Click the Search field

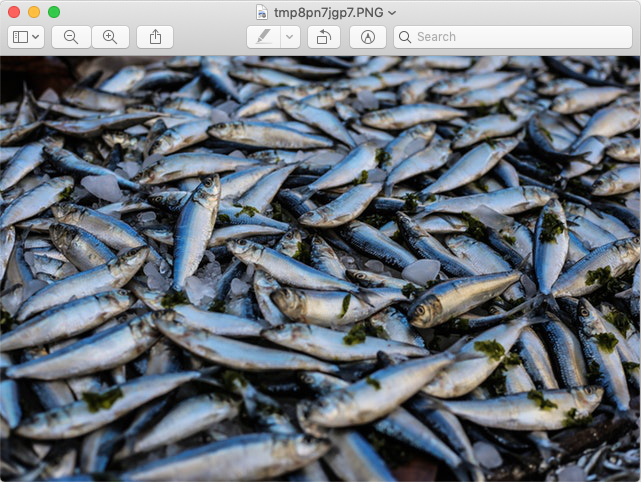pos(513,37)
